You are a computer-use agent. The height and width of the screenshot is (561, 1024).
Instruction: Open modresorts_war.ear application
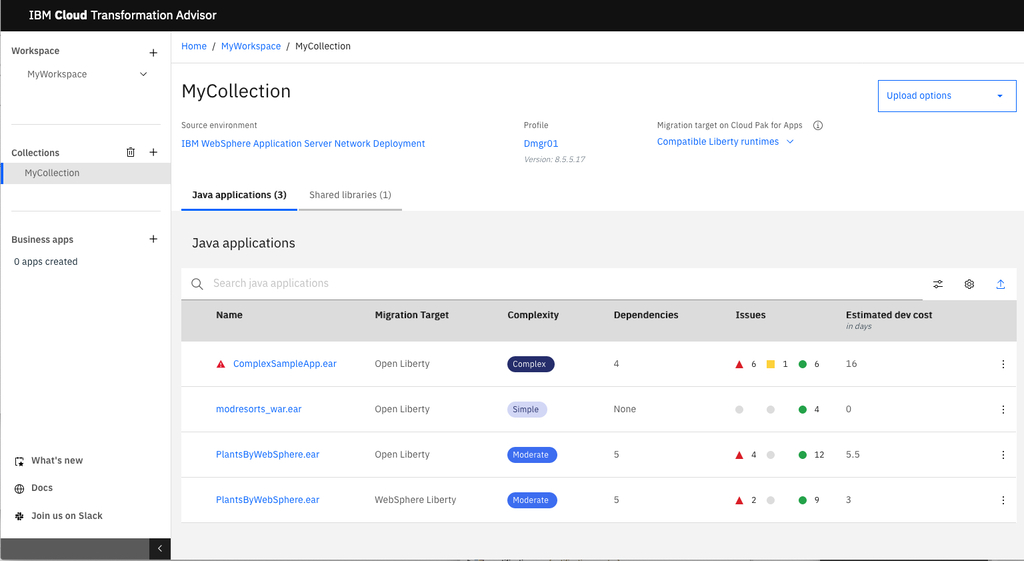(x=259, y=409)
